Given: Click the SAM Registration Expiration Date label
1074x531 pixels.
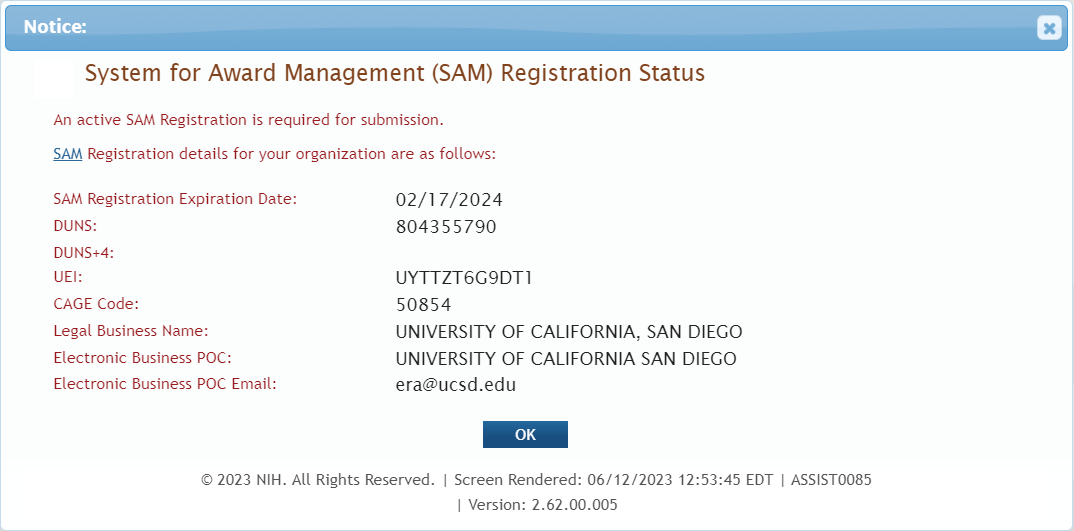Looking at the screenshot, I should [175, 199].
